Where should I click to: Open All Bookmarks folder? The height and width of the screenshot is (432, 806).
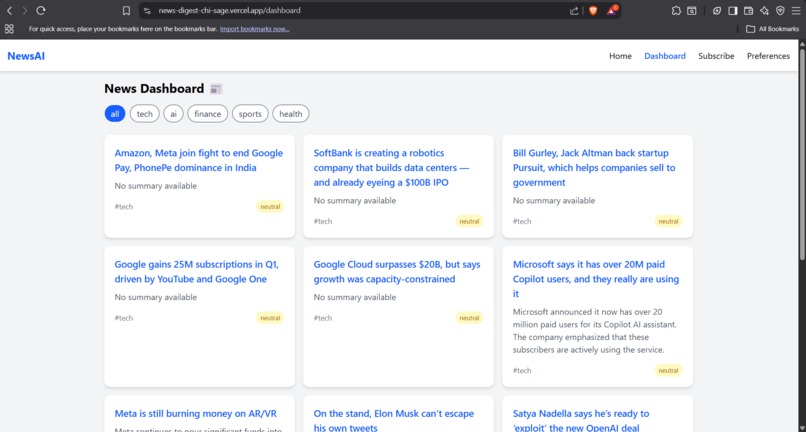click(773, 29)
